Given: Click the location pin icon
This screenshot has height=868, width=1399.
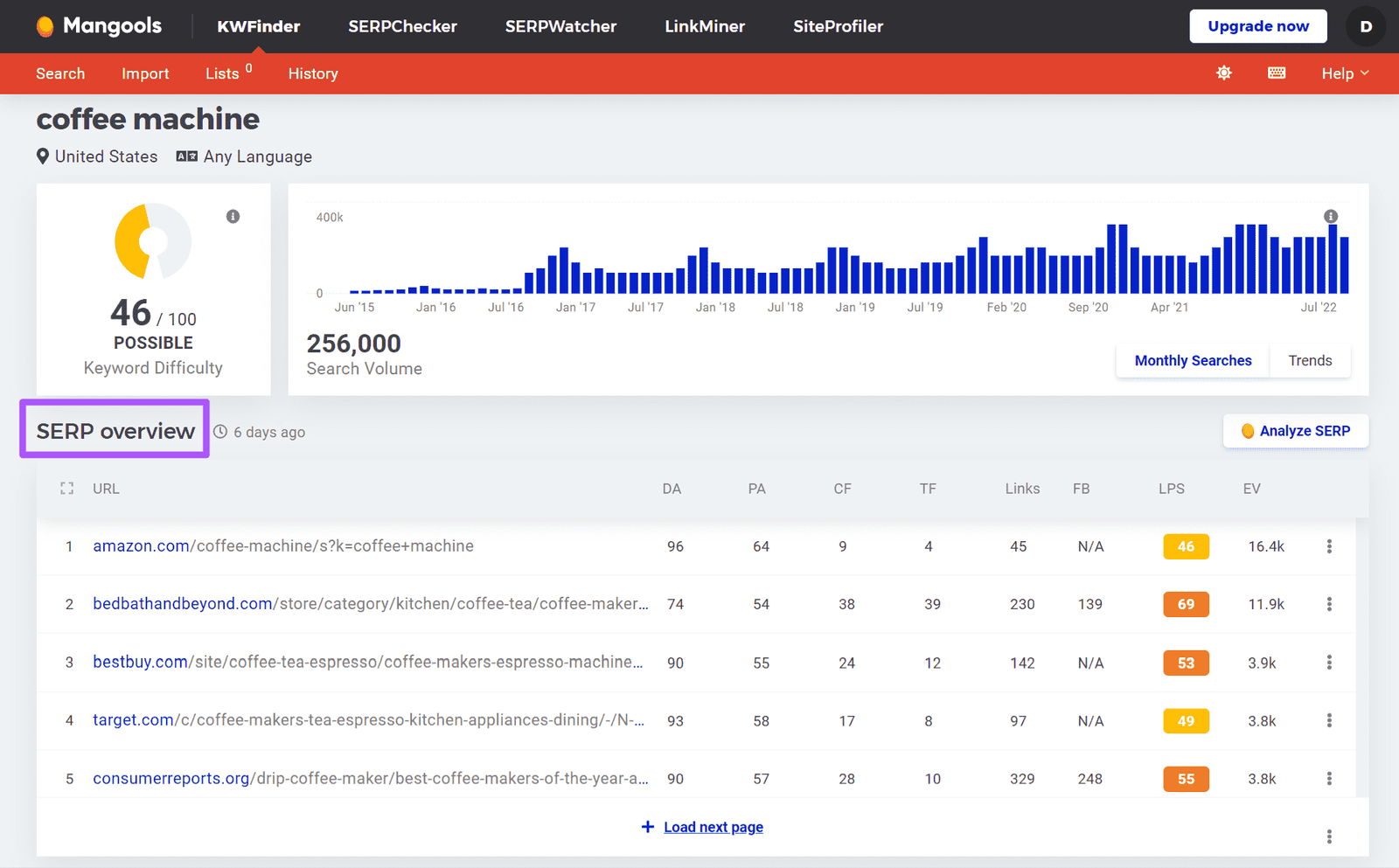Looking at the screenshot, I should point(42,156).
